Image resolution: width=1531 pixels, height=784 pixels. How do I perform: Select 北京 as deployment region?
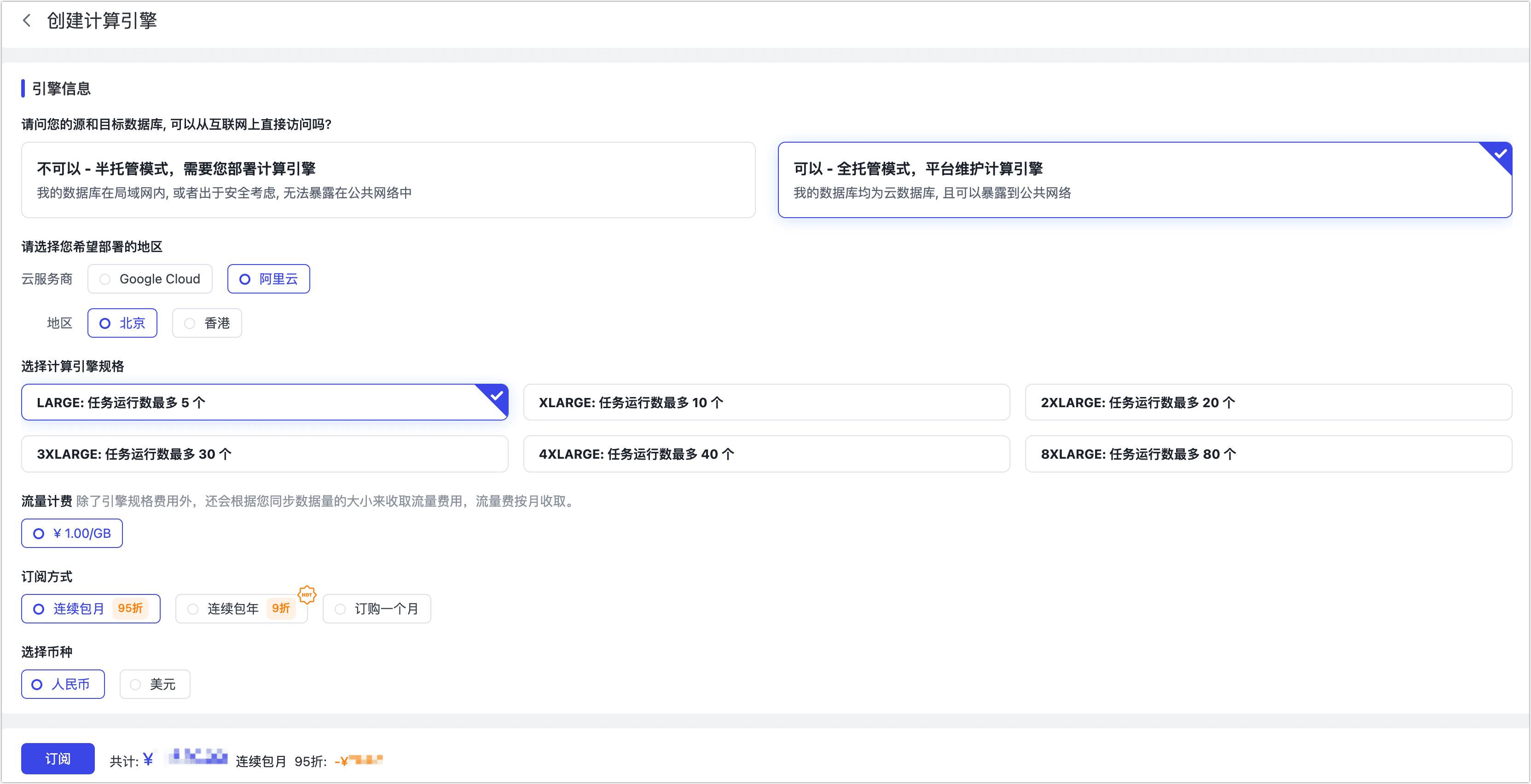[122, 323]
